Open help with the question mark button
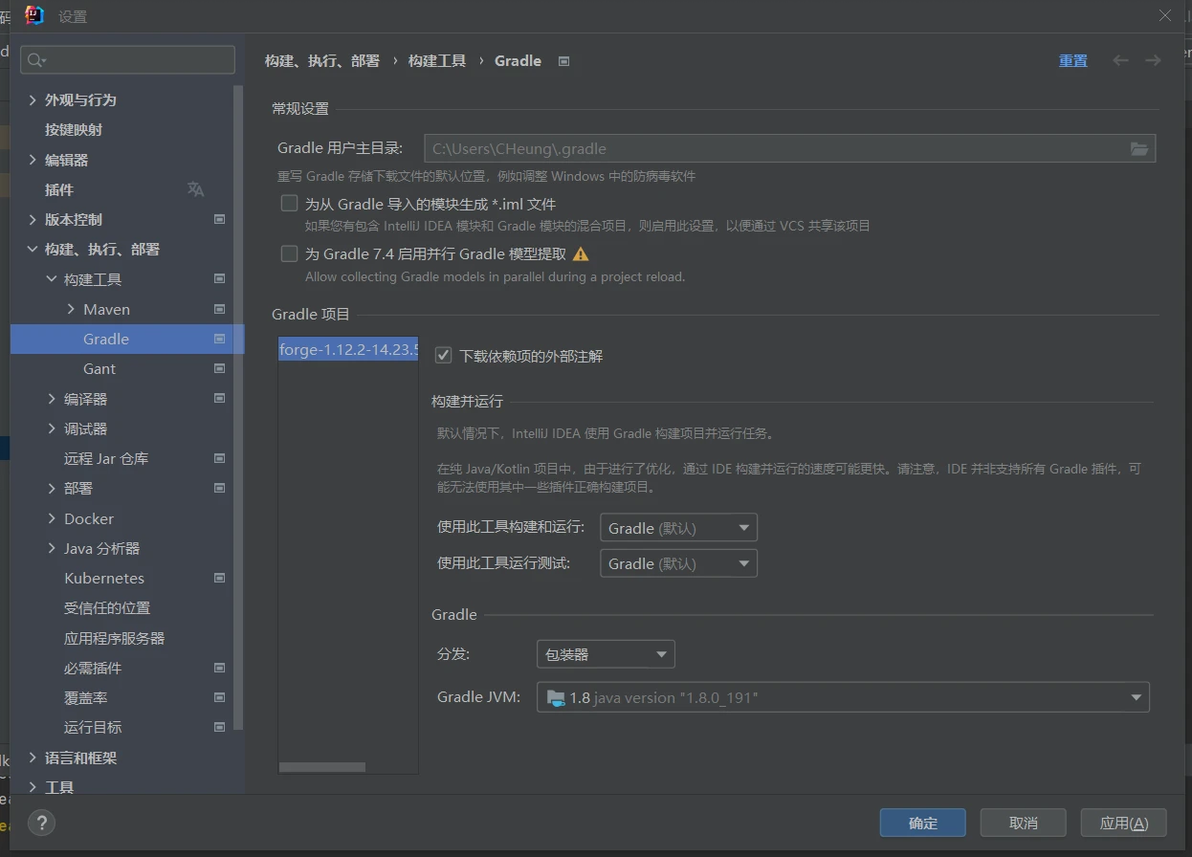 (x=42, y=823)
